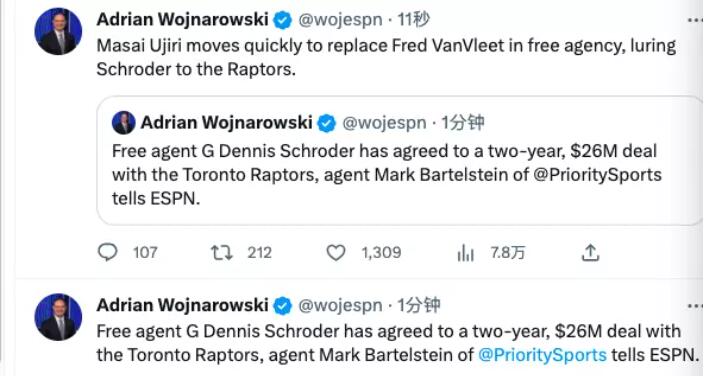Open the quoted Dennis Schroder tweet card
Viewport: 706px width, 376px height.
tap(400, 160)
